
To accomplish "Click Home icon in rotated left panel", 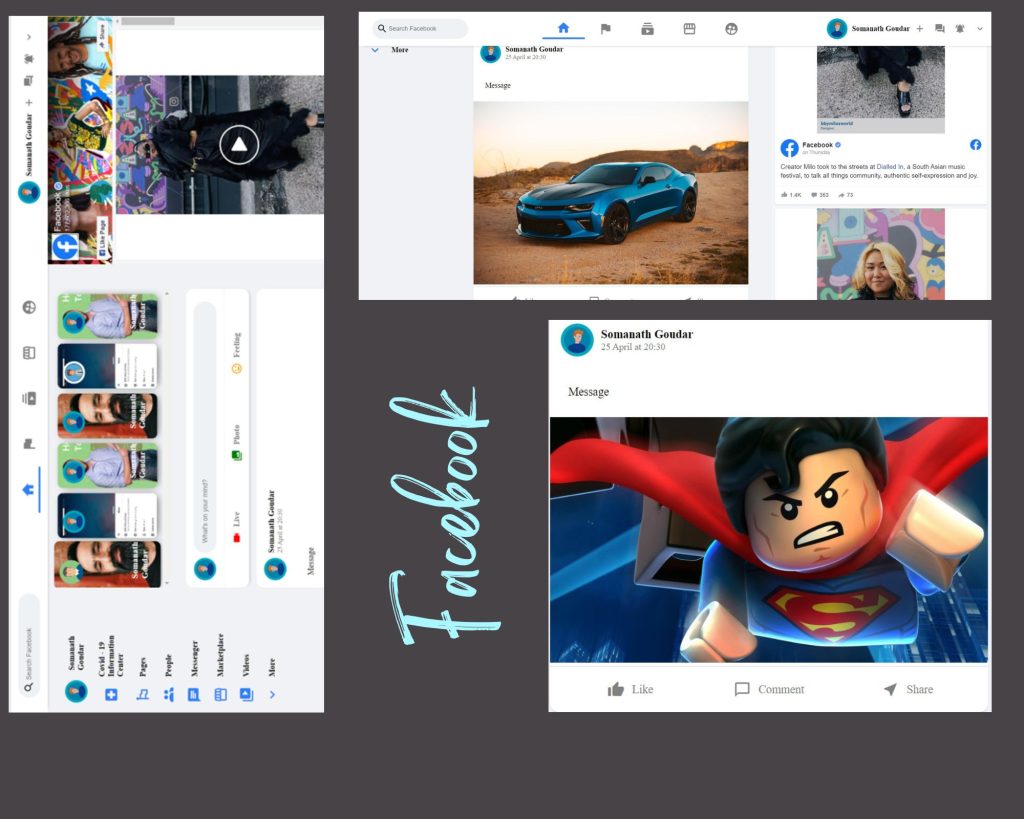I will pos(29,489).
